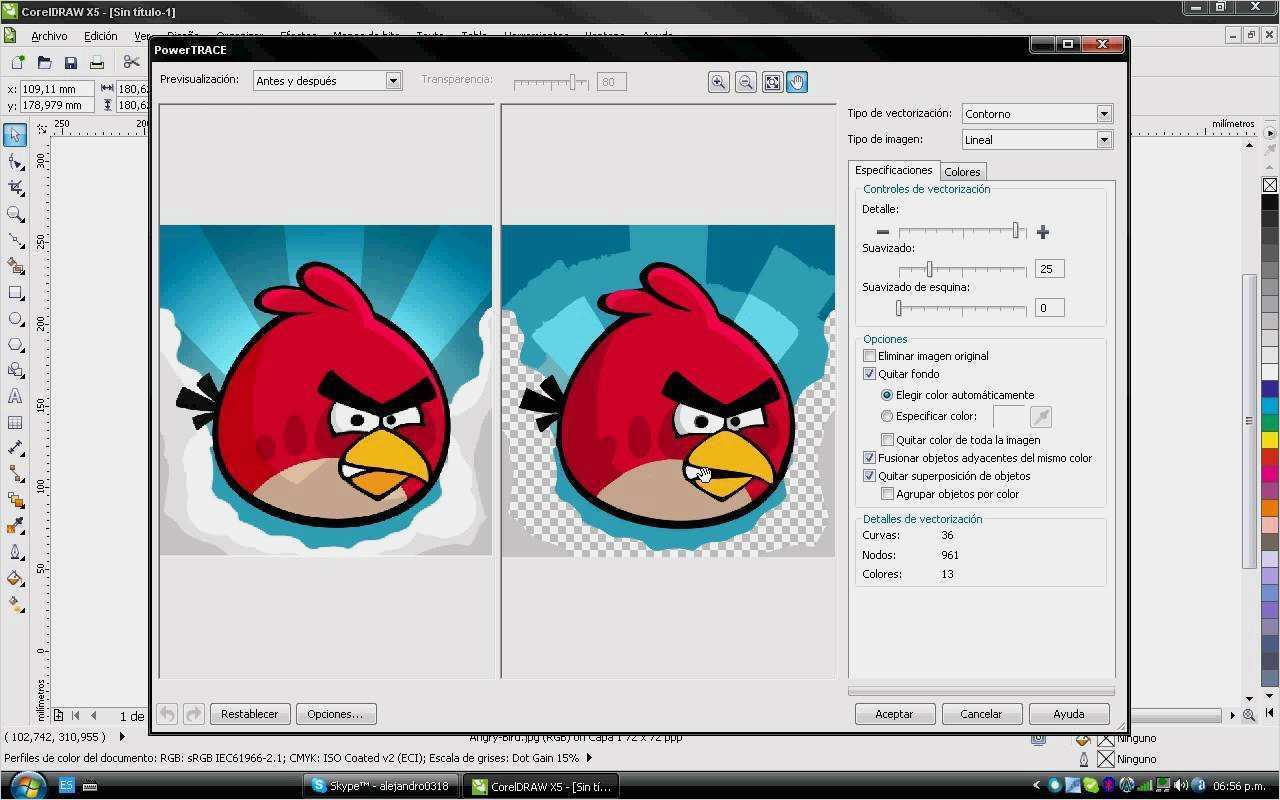The image size is (1280, 800).
Task: Open the Archivo menu
Action: coord(49,36)
